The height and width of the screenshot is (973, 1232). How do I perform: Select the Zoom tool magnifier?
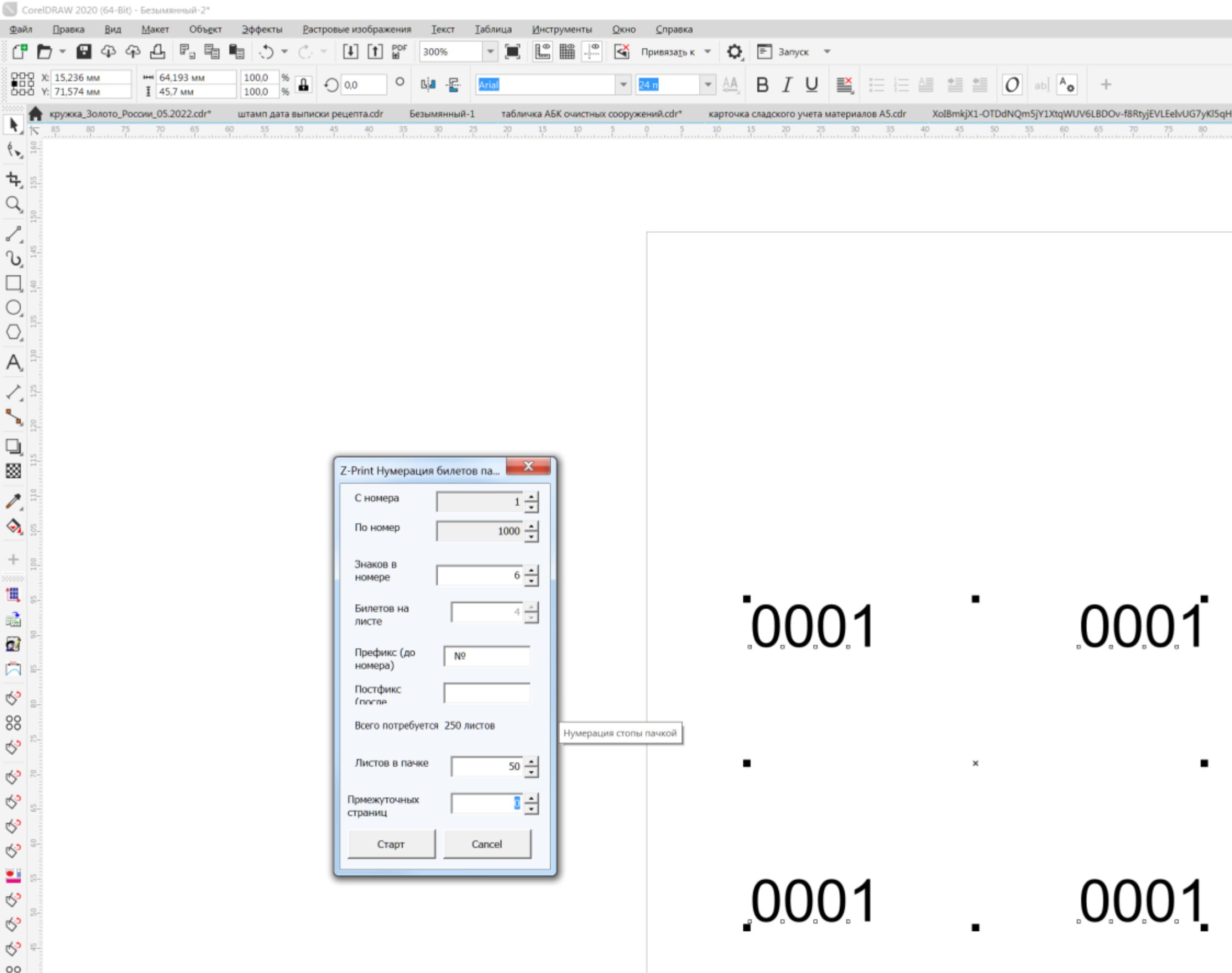pyautogui.click(x=14, y=205)
